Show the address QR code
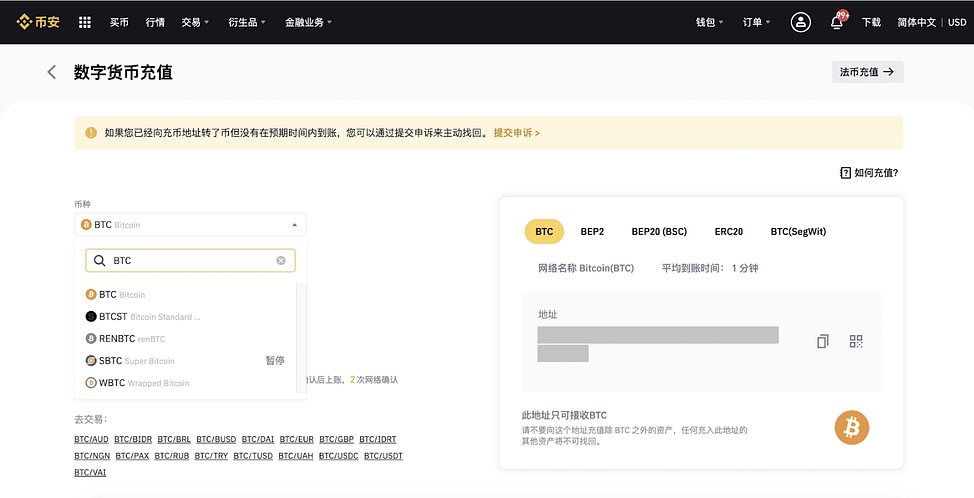Image resolution: width=974 pixels, height=498 pixels. 856,341
